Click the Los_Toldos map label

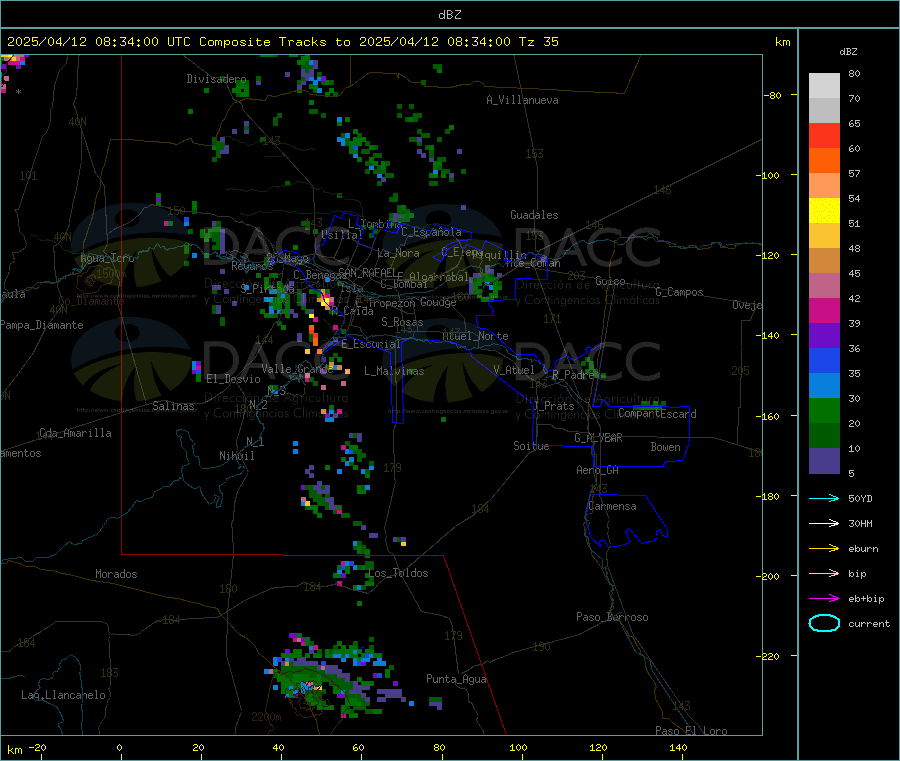(398, 573)
